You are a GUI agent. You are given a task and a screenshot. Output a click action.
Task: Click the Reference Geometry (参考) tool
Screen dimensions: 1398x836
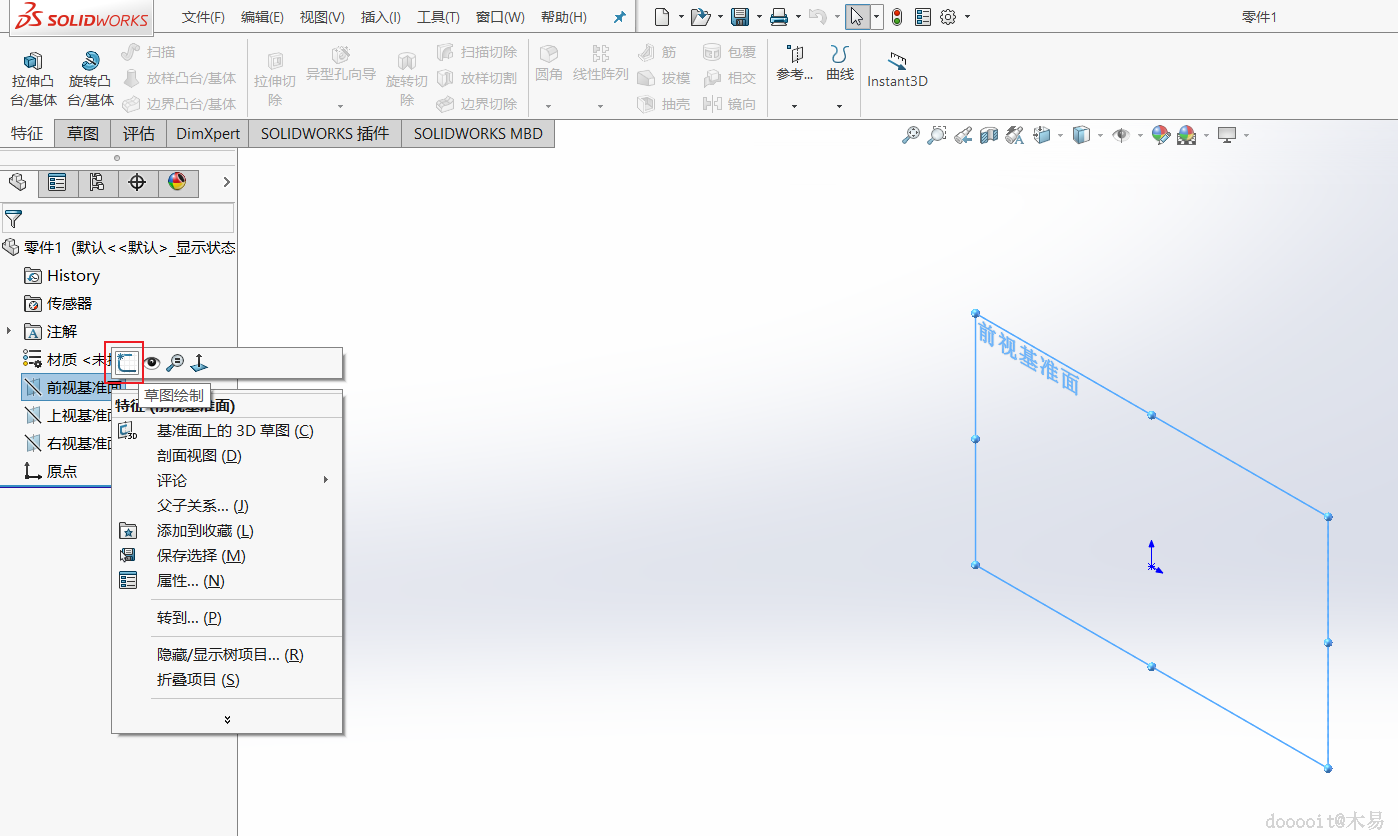point(795,65)
